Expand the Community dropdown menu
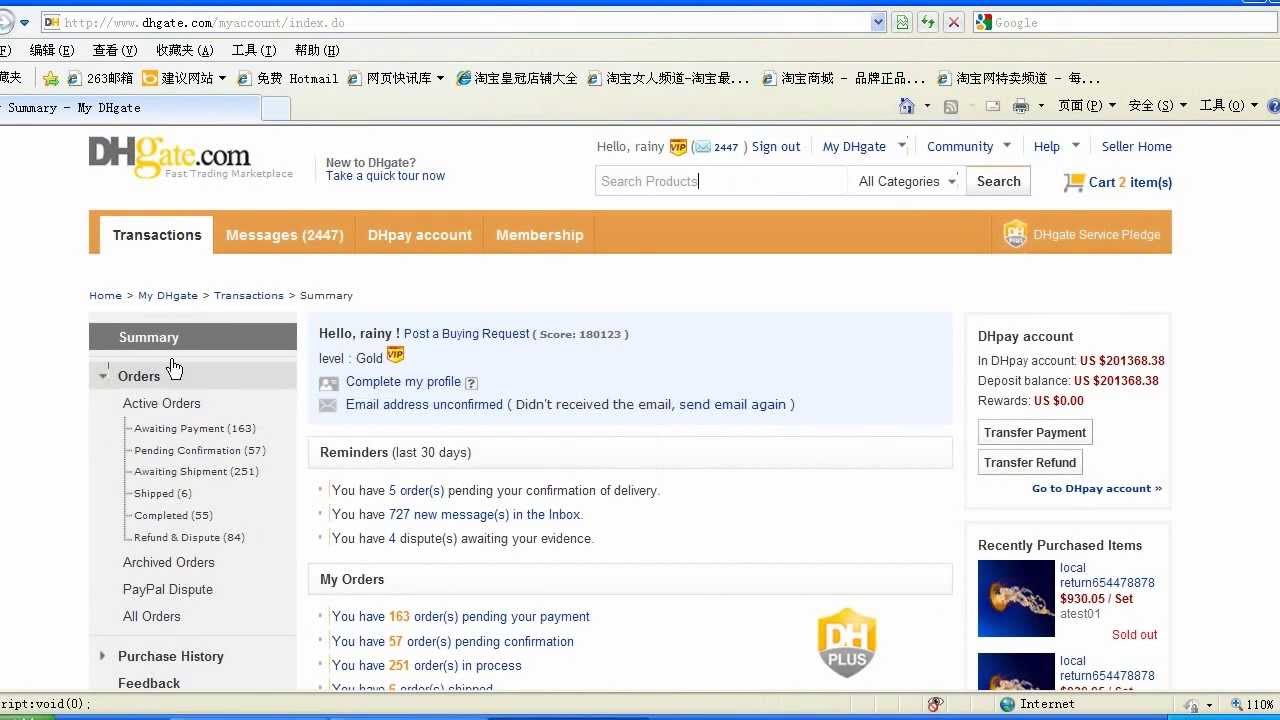Image resolution: width=1280 pixels, height=720 pixels. (1007, 146)
